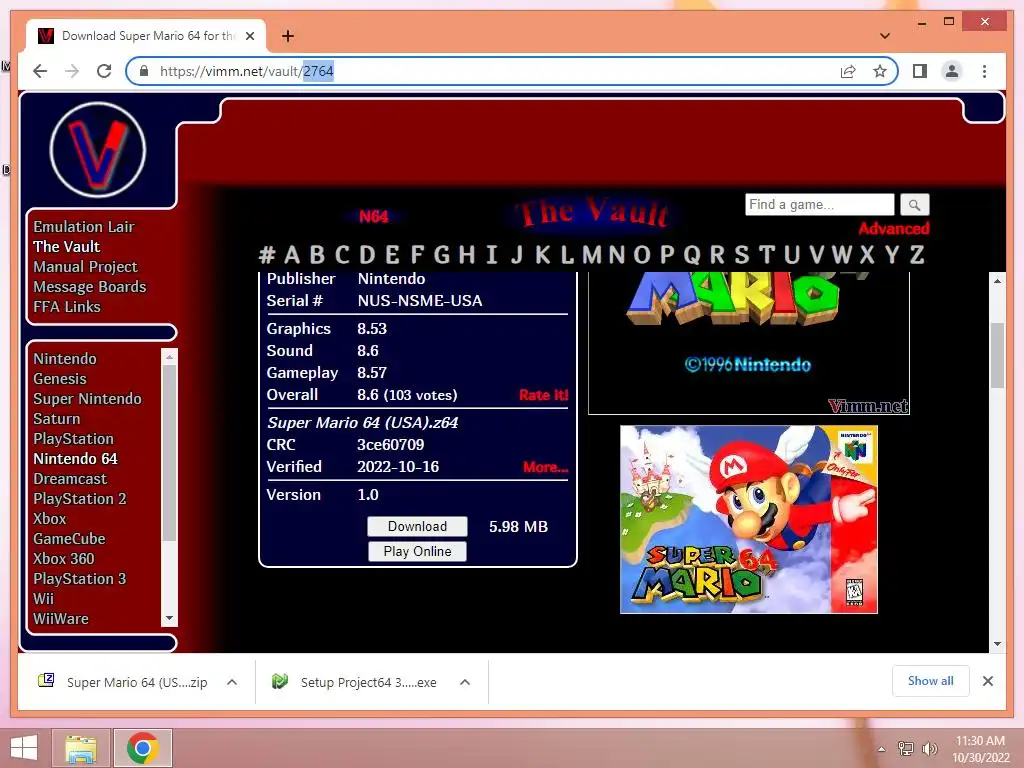Click letter Z in the alphabet index
Viewport: 1024px width, 768px height.
(x=917, y=254)
